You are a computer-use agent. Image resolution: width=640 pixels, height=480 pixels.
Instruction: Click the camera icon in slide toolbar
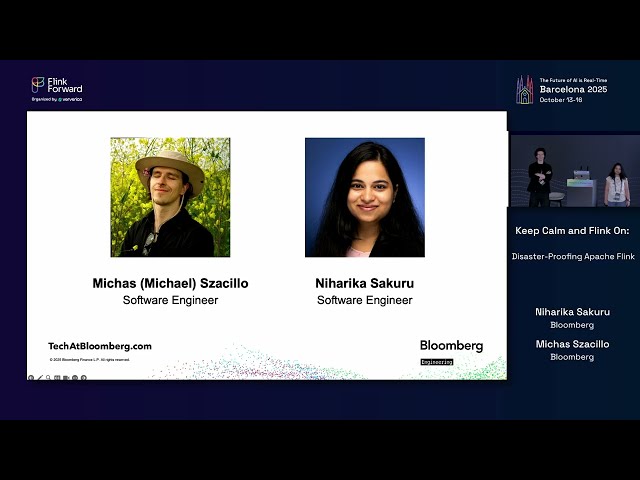[66, 378]
